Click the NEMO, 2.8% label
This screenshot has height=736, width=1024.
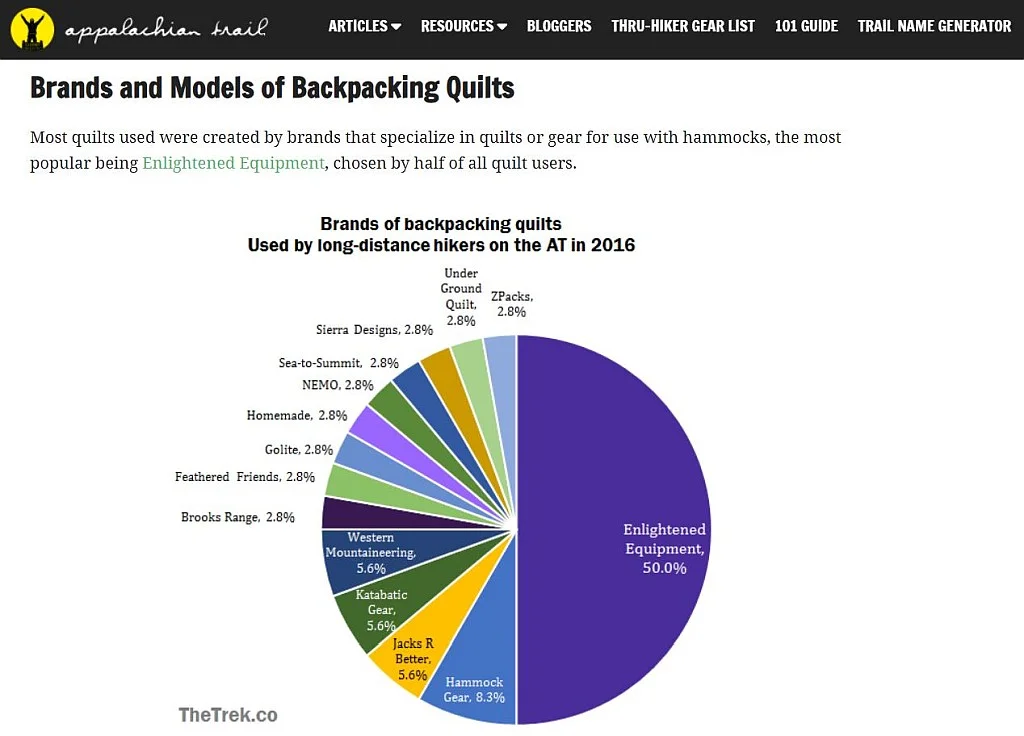338,385
